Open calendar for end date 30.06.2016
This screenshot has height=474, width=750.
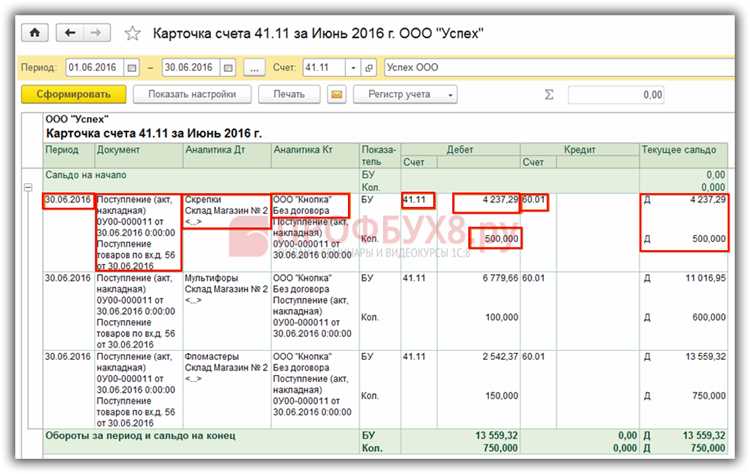coord(228,68)
